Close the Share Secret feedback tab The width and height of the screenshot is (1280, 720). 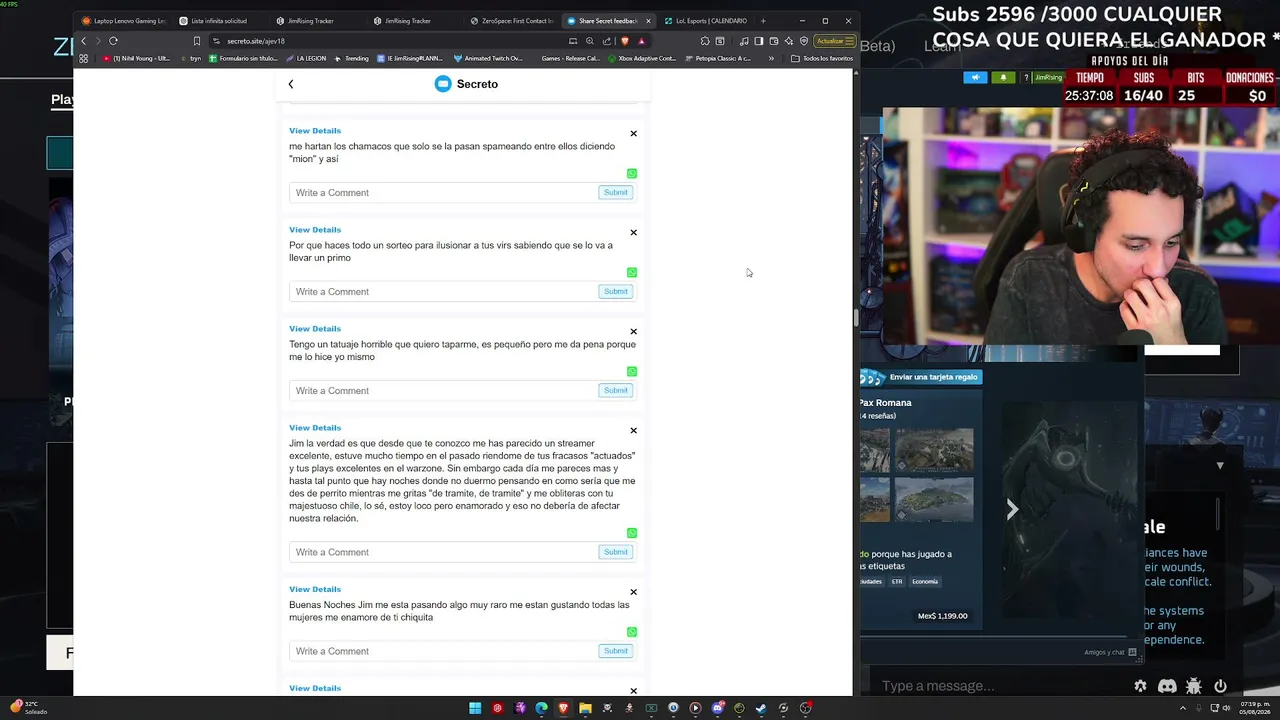pos(648,21)
